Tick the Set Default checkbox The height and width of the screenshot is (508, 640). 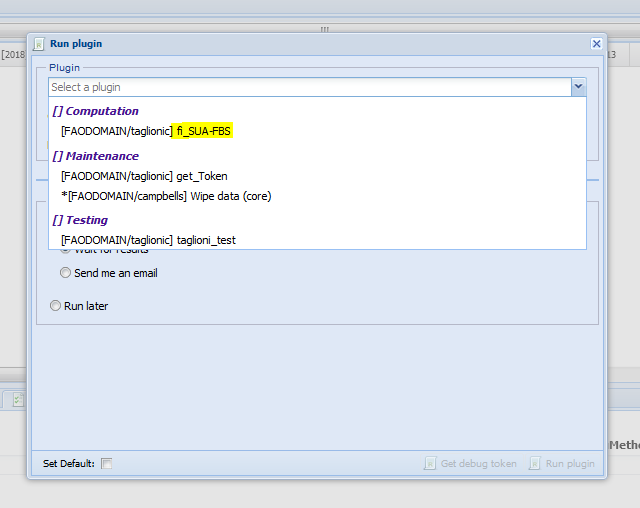107,464
